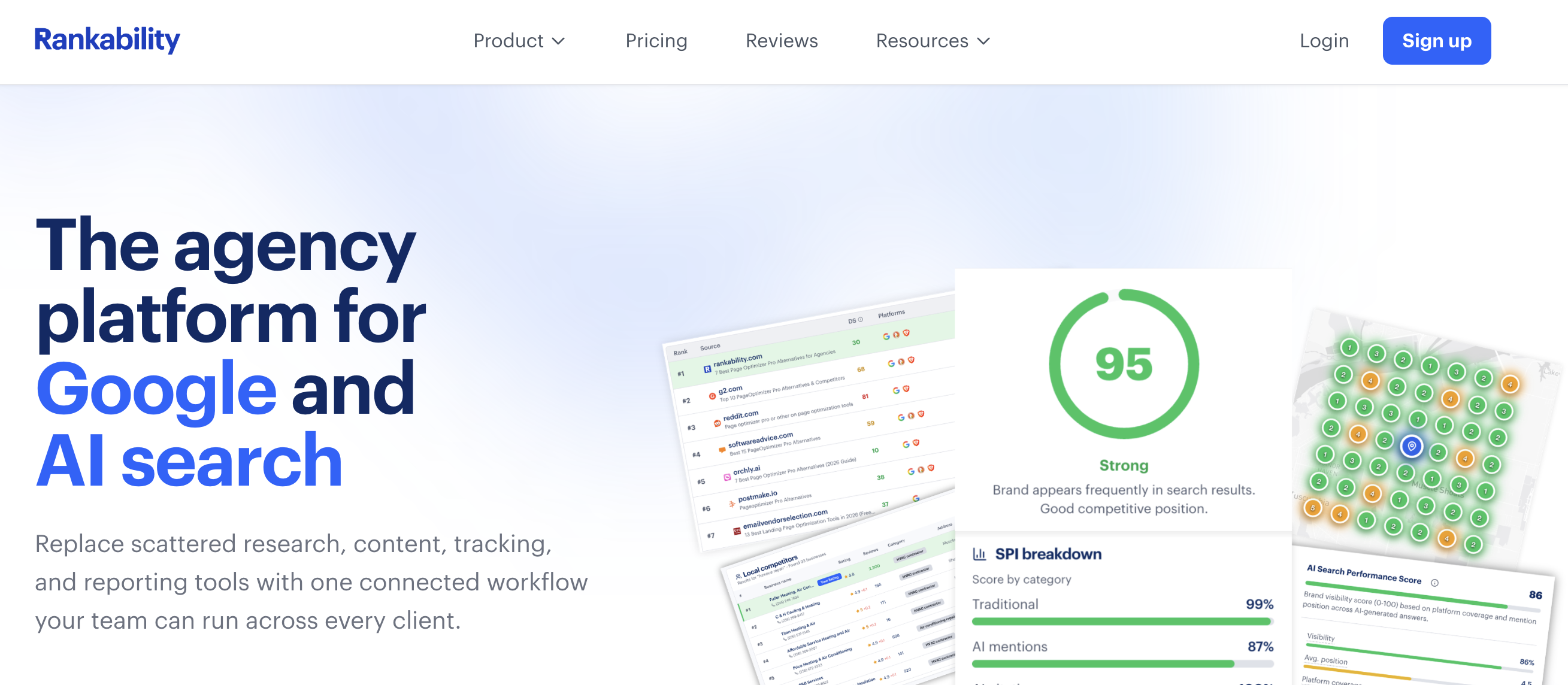Click the circular 95 score gauge

point(1124,364)
